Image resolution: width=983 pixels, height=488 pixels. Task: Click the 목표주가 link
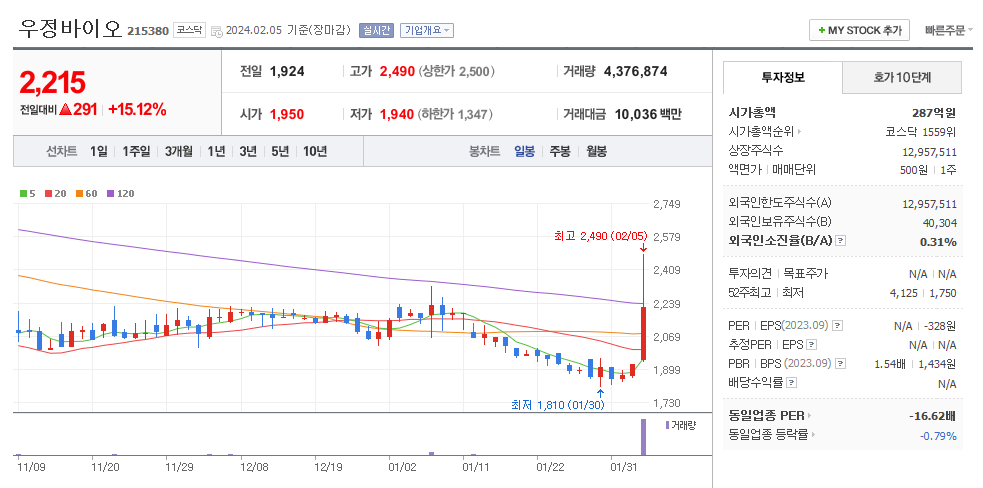806,273
